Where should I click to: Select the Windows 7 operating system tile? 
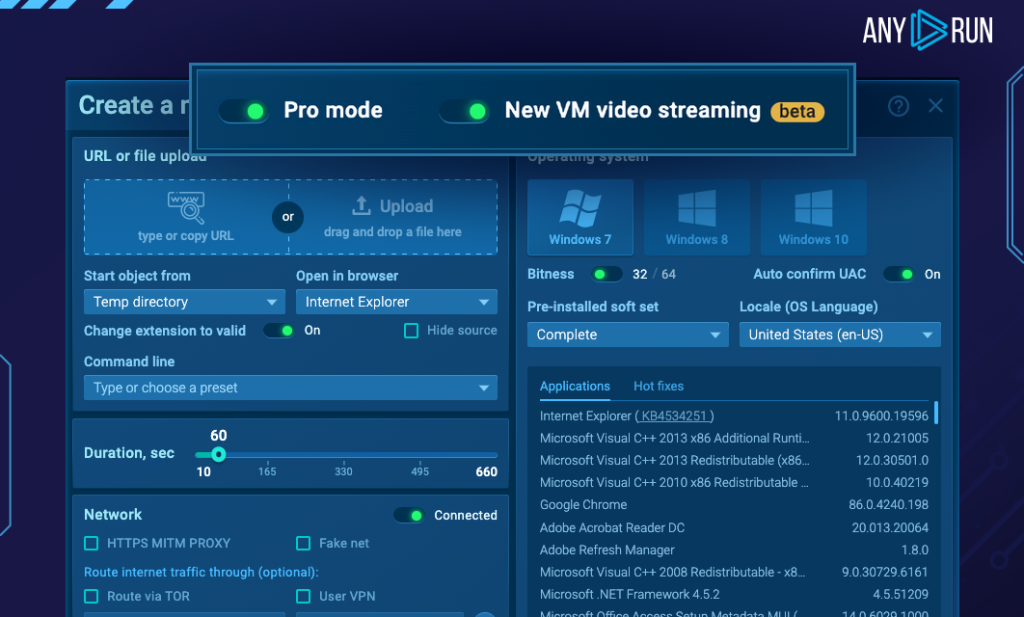580,217
